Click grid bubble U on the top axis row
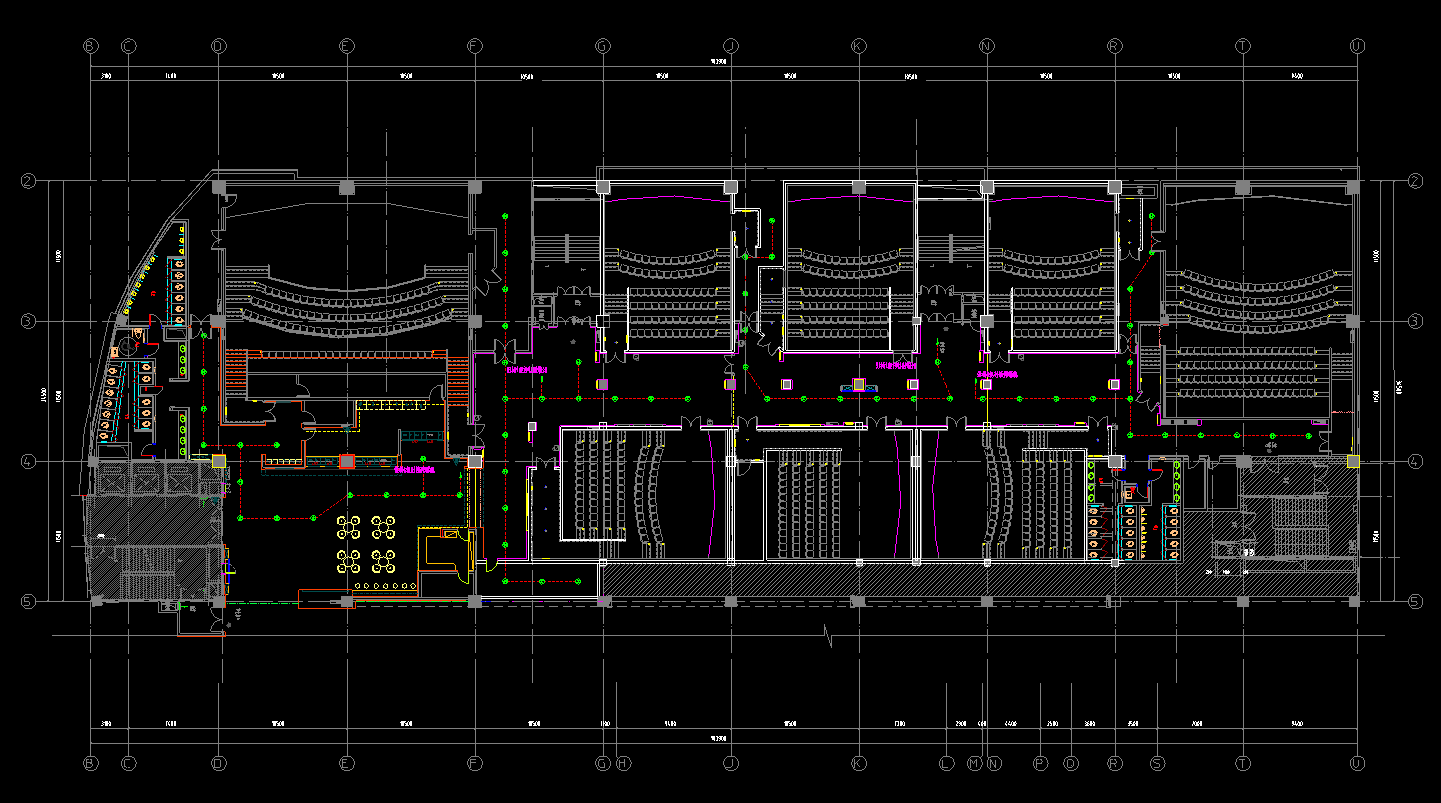Image resolution: width=1441 pixels, height=803 pixels. coord(1357,46)
